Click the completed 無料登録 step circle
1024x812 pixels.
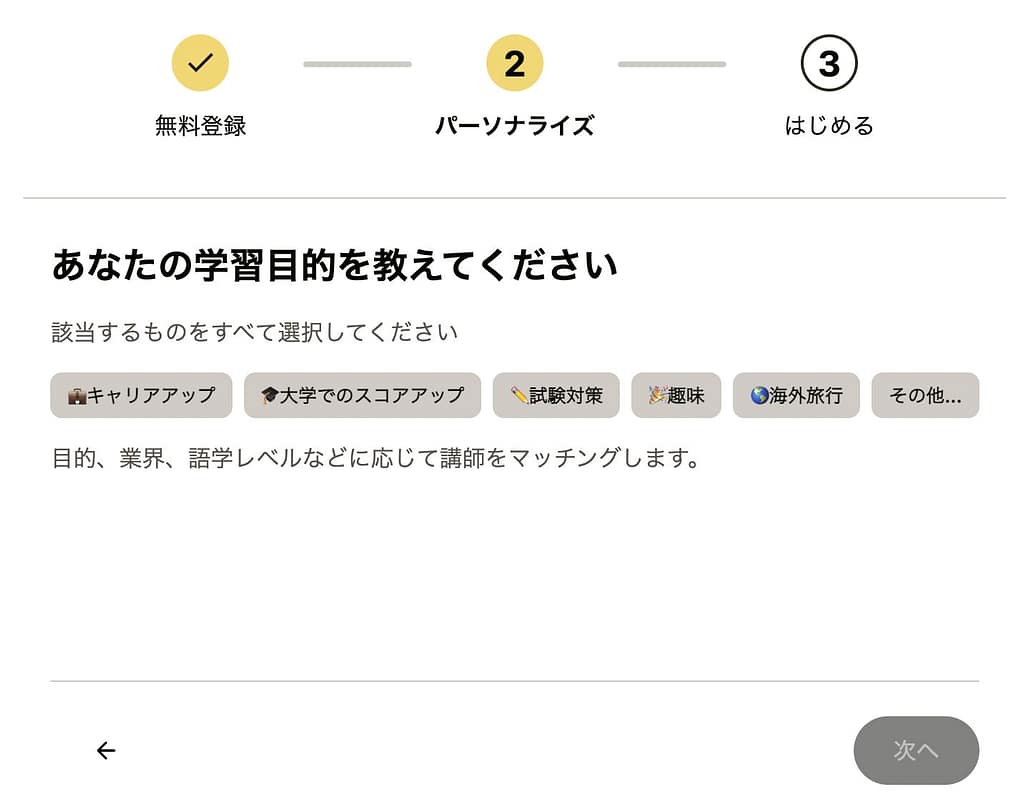coord(200,62)
